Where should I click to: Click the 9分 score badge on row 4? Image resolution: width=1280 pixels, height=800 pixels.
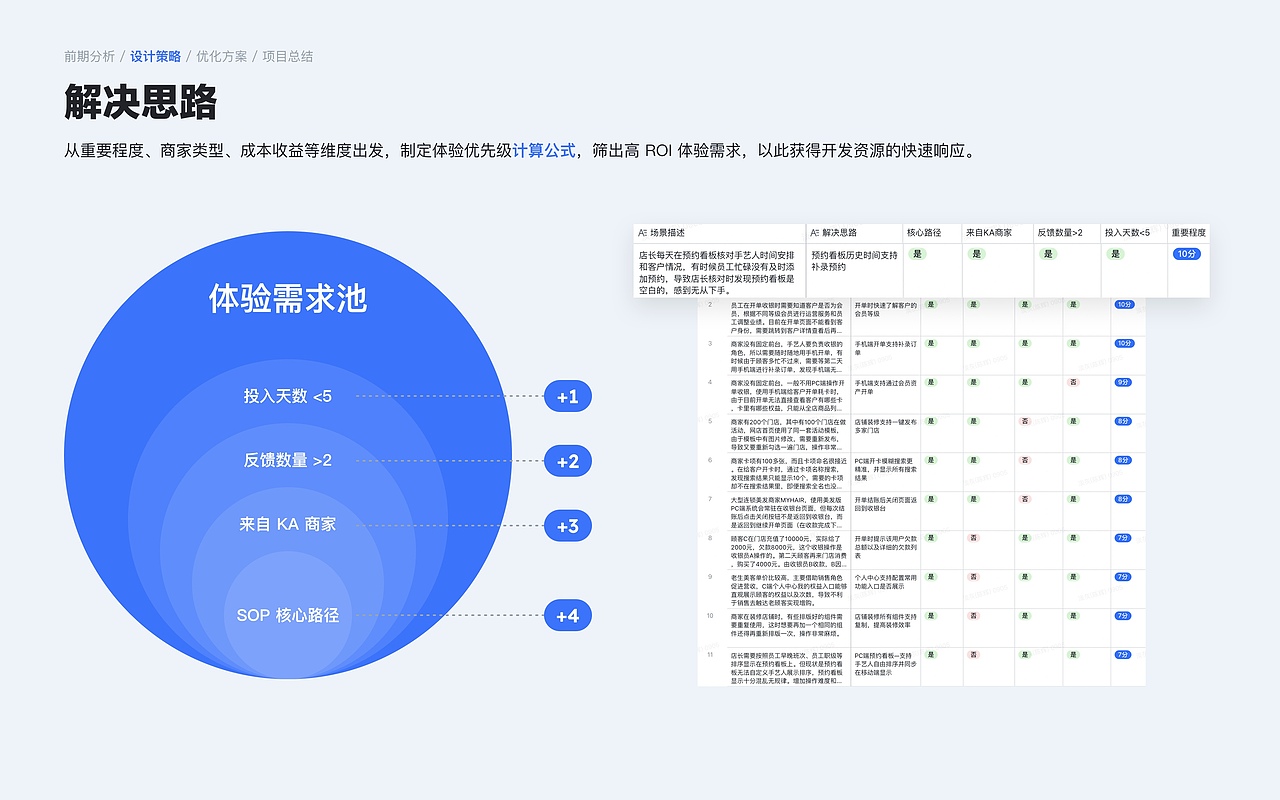1121,382
